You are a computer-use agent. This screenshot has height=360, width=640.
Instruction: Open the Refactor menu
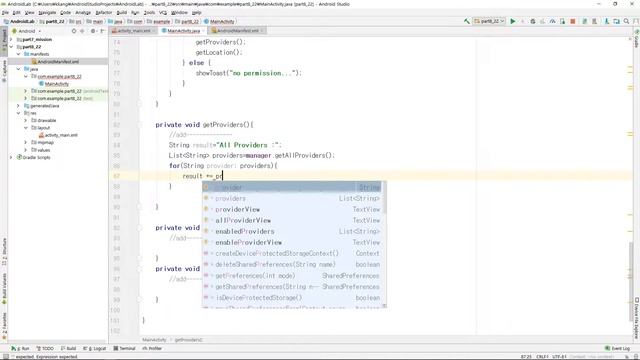104,13
